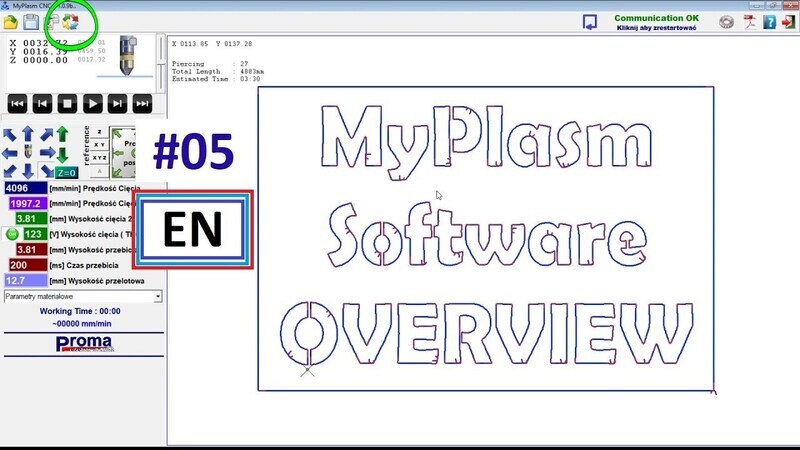This screenshot has height=450, width=800.
Task: Open the nozzle ring settings icon
Action: (727, 22)
